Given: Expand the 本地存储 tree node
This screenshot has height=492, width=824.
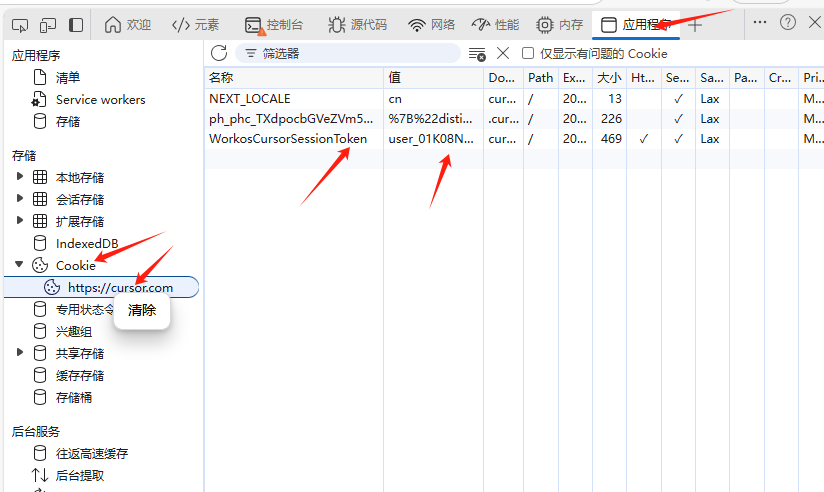Looking at the screenshot, I should (x=20, y=177).
